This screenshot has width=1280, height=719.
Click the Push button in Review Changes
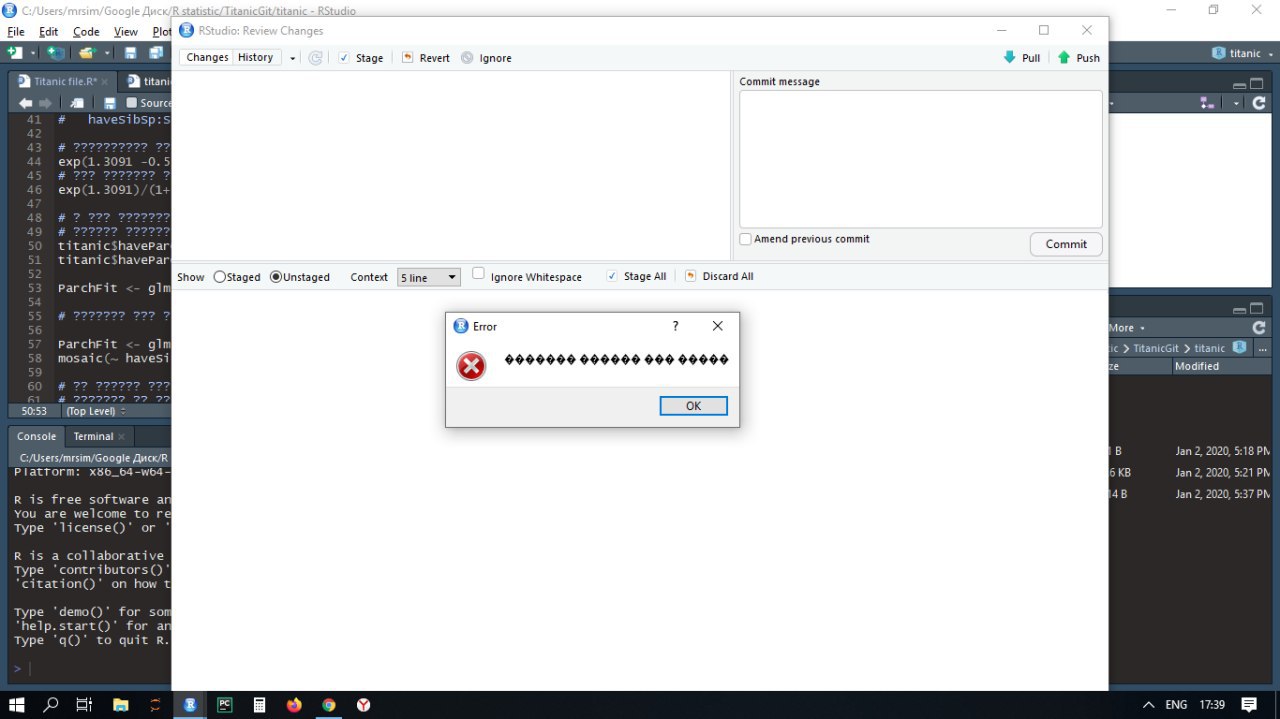coord(1079,58)
